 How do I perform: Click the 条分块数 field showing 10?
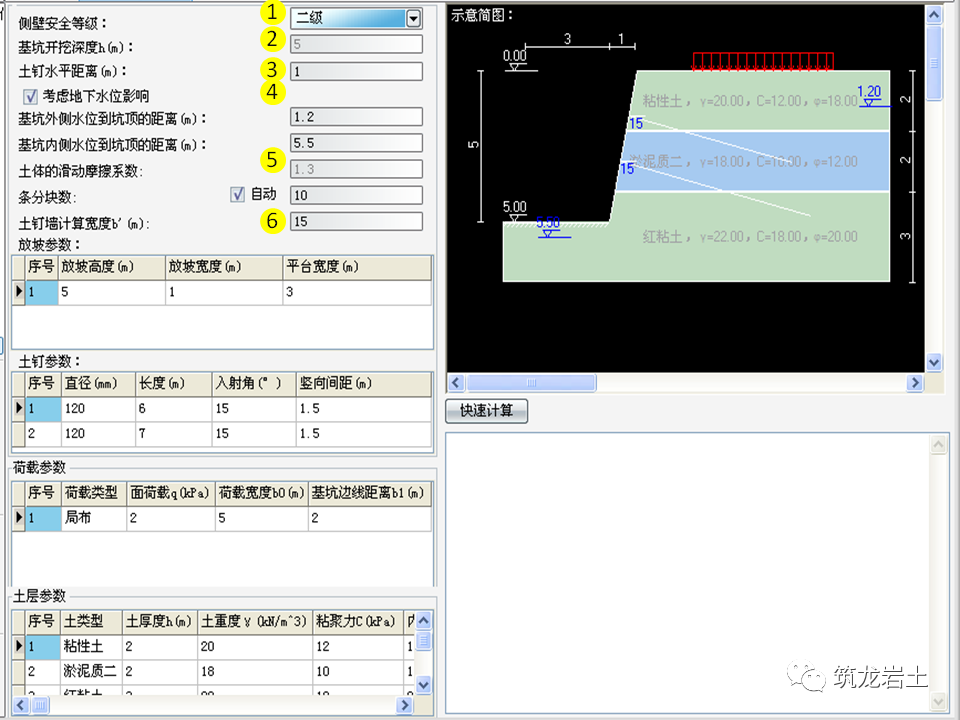coord(356,195)
